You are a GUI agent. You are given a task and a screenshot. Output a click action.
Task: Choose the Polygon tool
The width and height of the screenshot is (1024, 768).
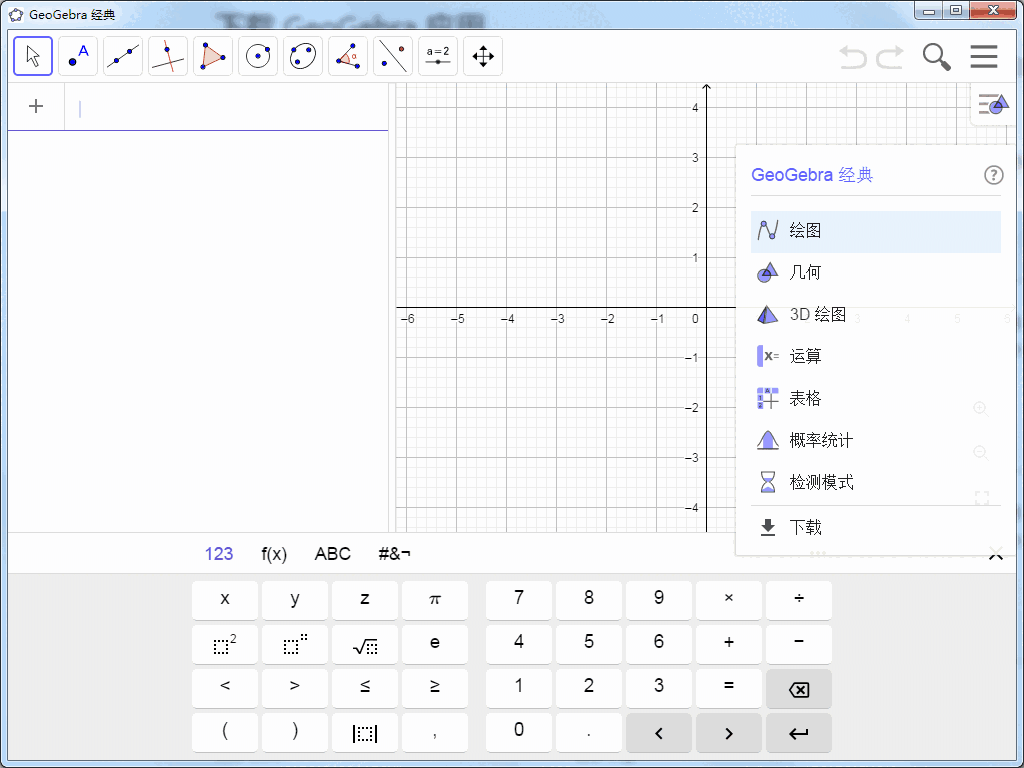[x=212, y=56]
